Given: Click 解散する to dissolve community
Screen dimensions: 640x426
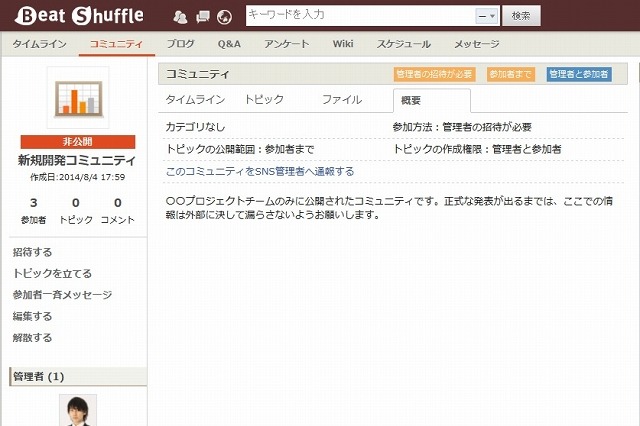Looking at the screenshot, I should click(32, 338).
